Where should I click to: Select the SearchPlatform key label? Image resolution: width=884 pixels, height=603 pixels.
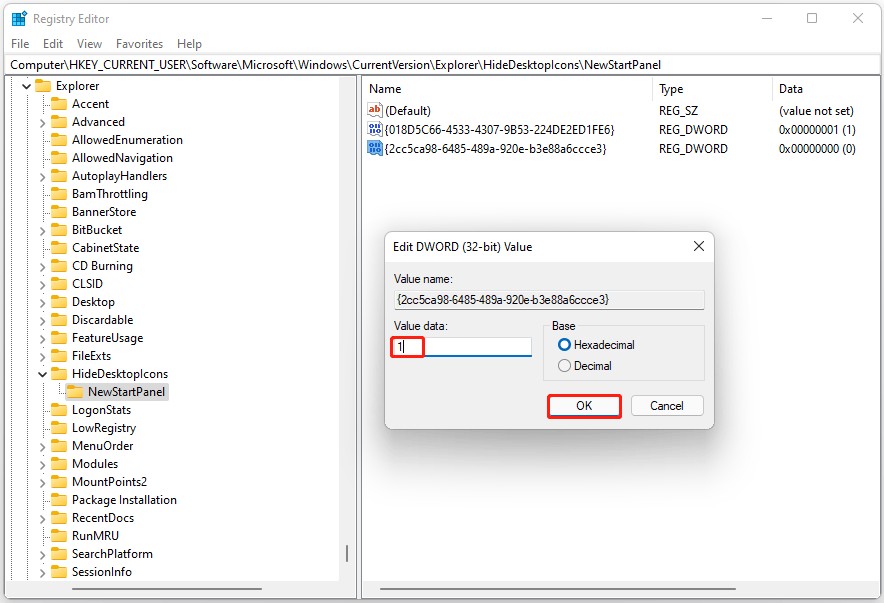(112, 554)
